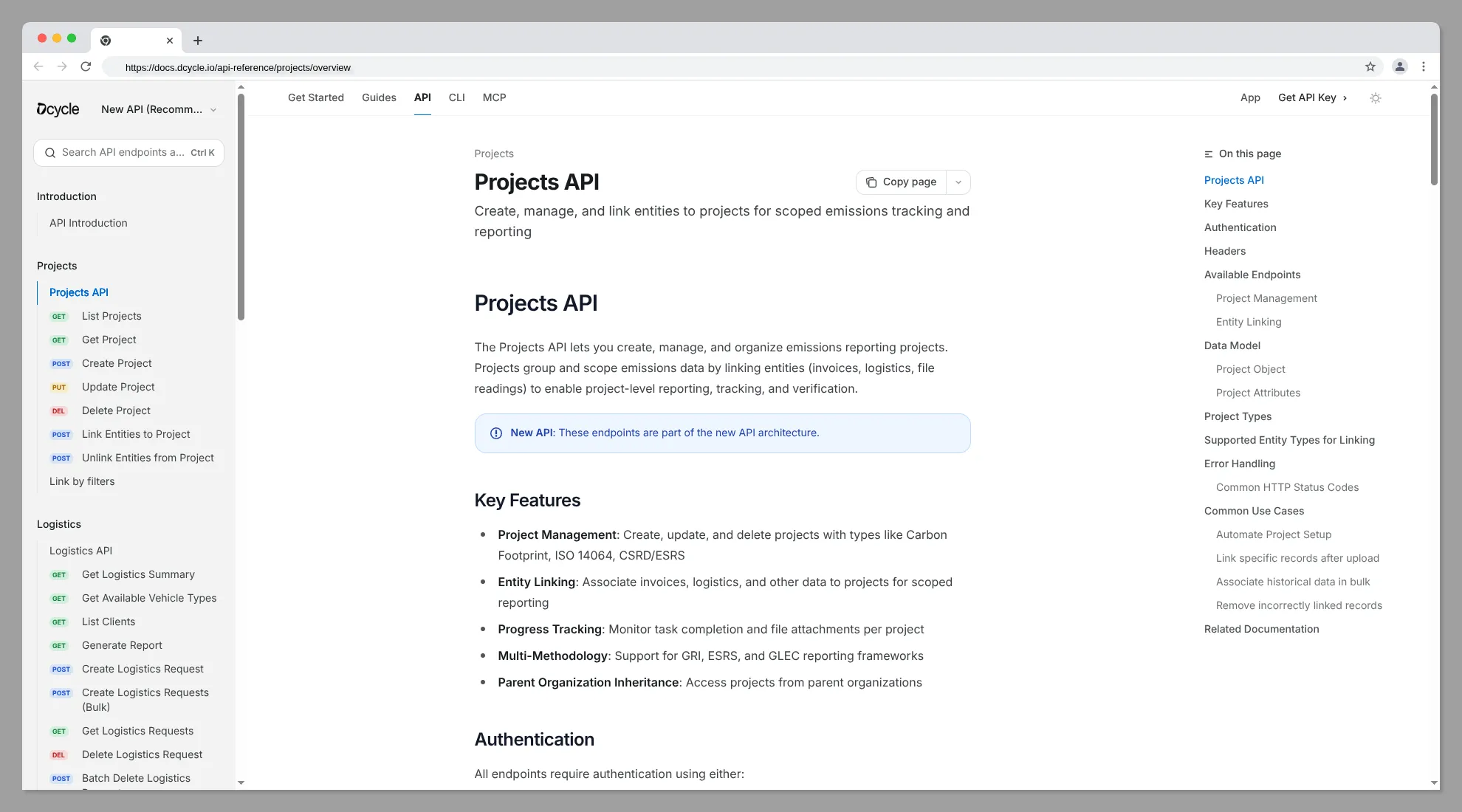1462x812 pixels.
Task: Click the 'On this page' list icon
Action: tap(1208, 154)
